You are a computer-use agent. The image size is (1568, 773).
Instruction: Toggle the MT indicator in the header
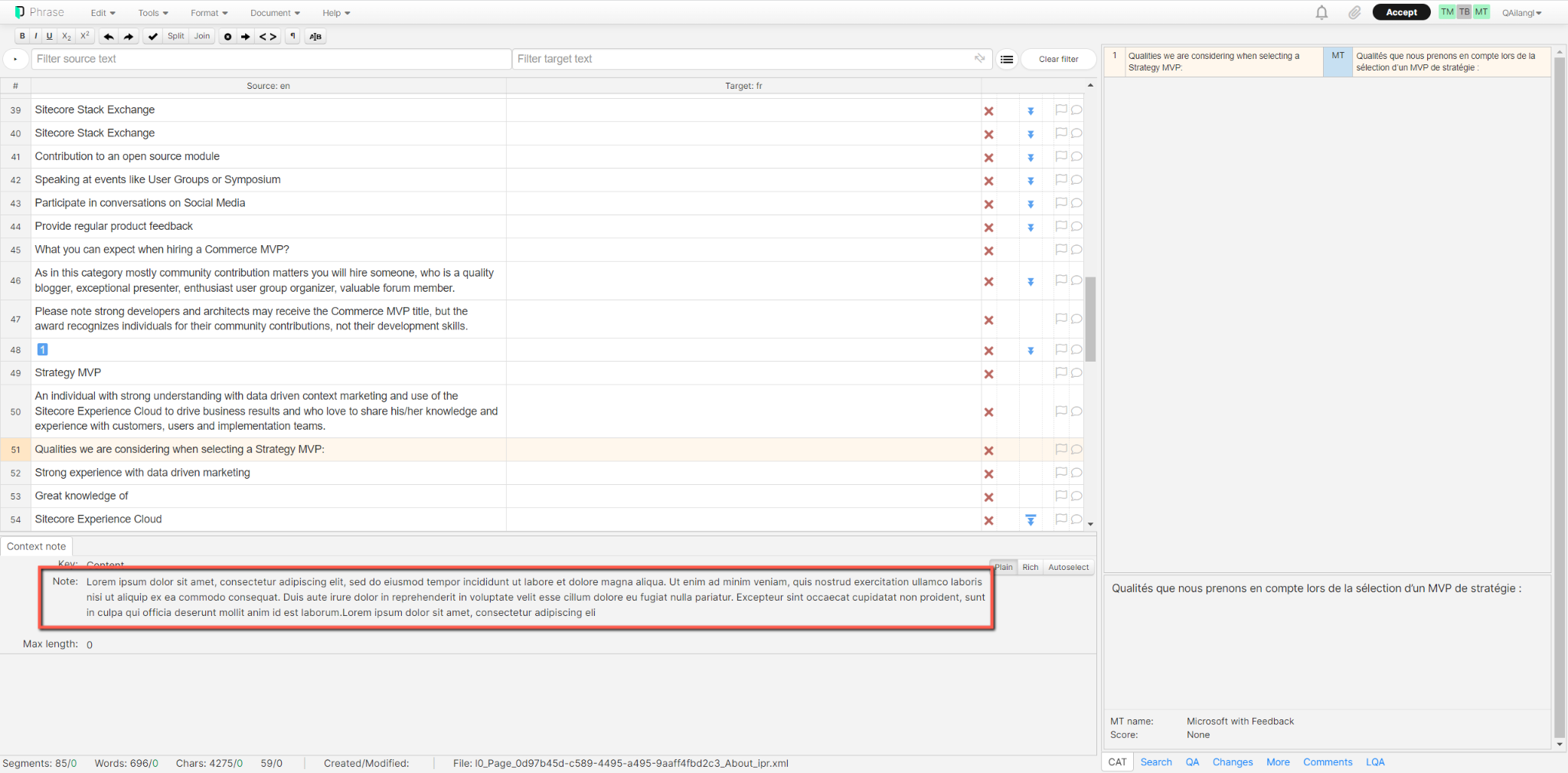click(1481, 12)
